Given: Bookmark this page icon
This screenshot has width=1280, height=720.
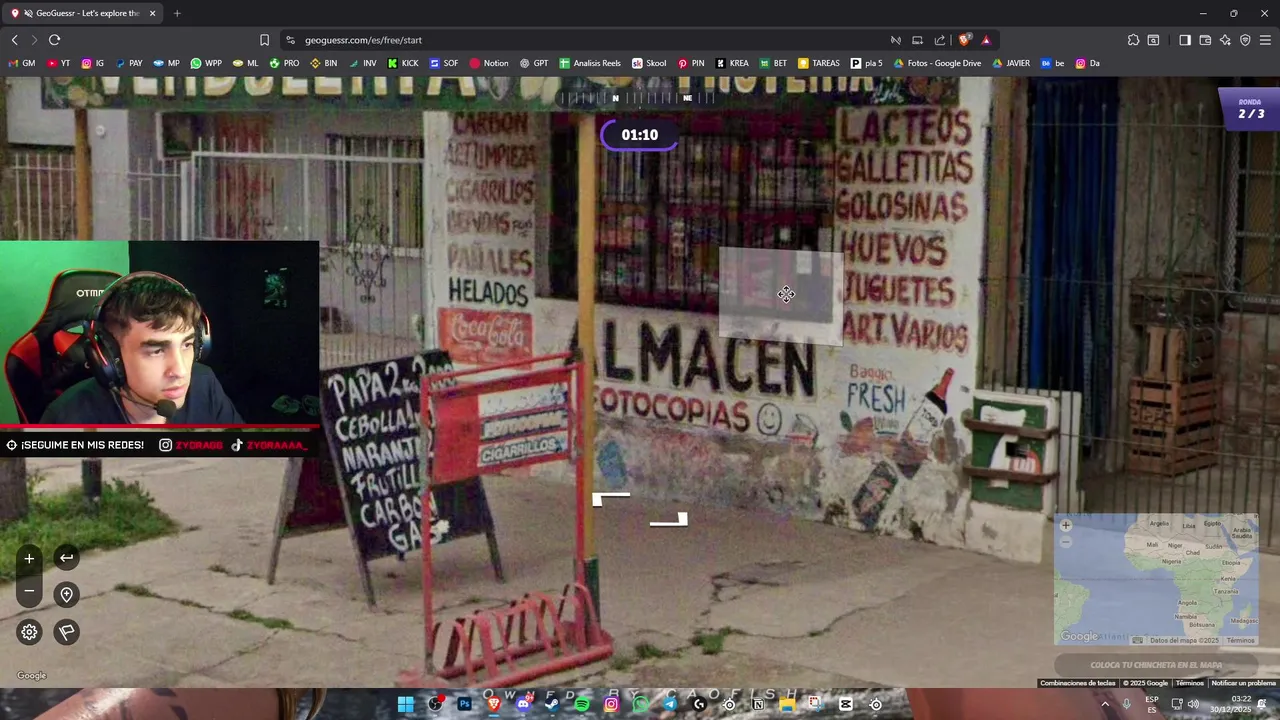Looking at the screenshot, I should 264,40.
